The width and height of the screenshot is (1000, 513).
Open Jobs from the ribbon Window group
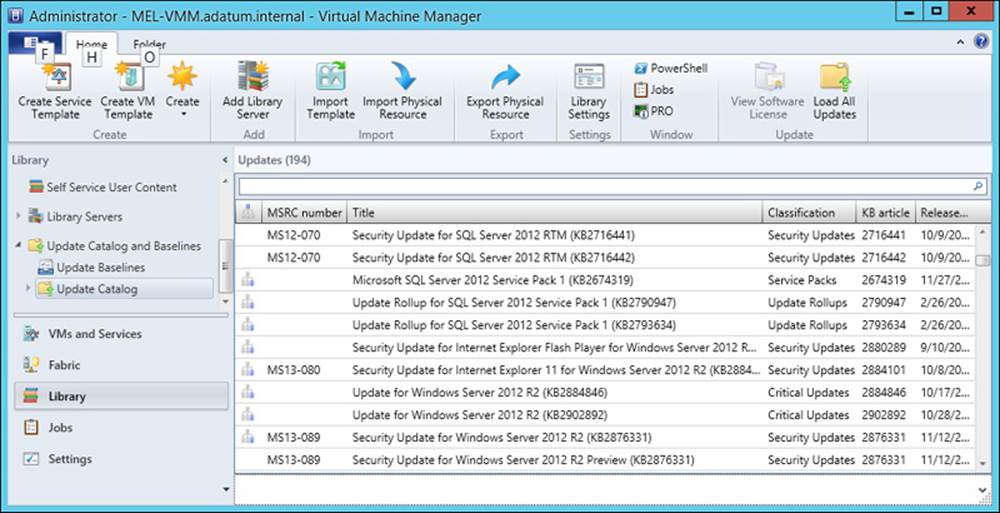(654, 89)
